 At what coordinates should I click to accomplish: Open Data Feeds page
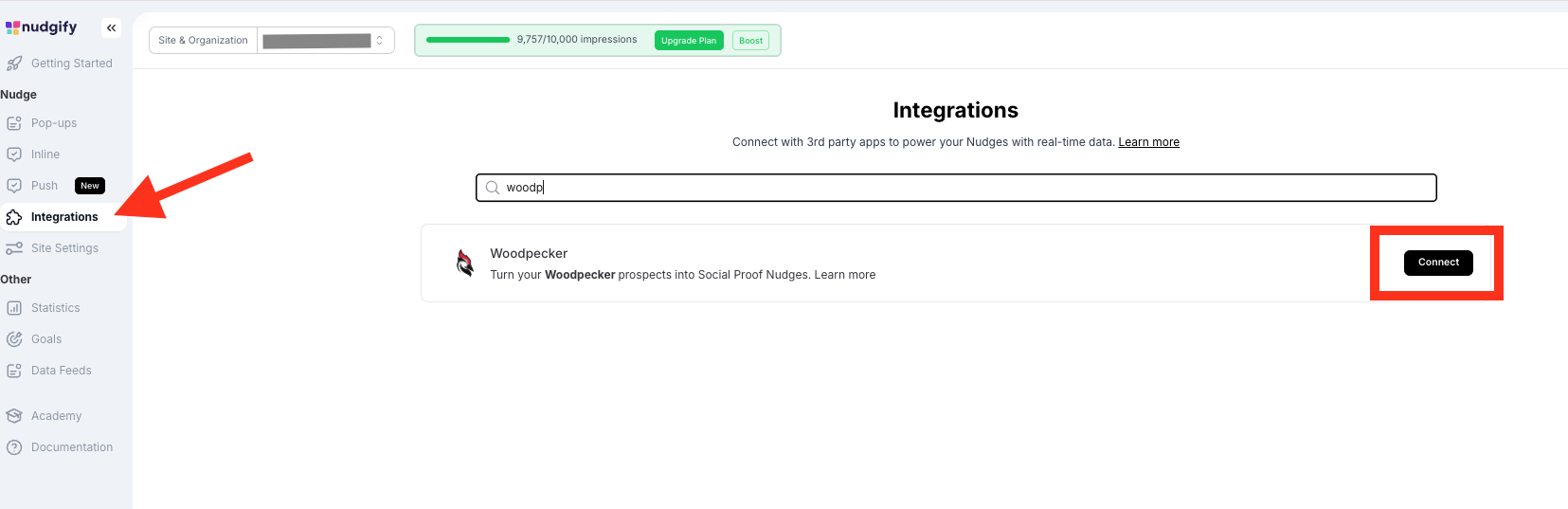click(63, 371)
